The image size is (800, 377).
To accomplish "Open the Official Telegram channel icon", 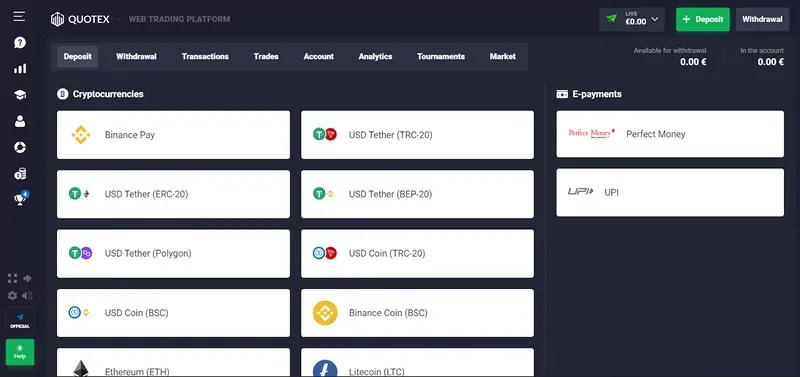I will click(x=20, y=320).
